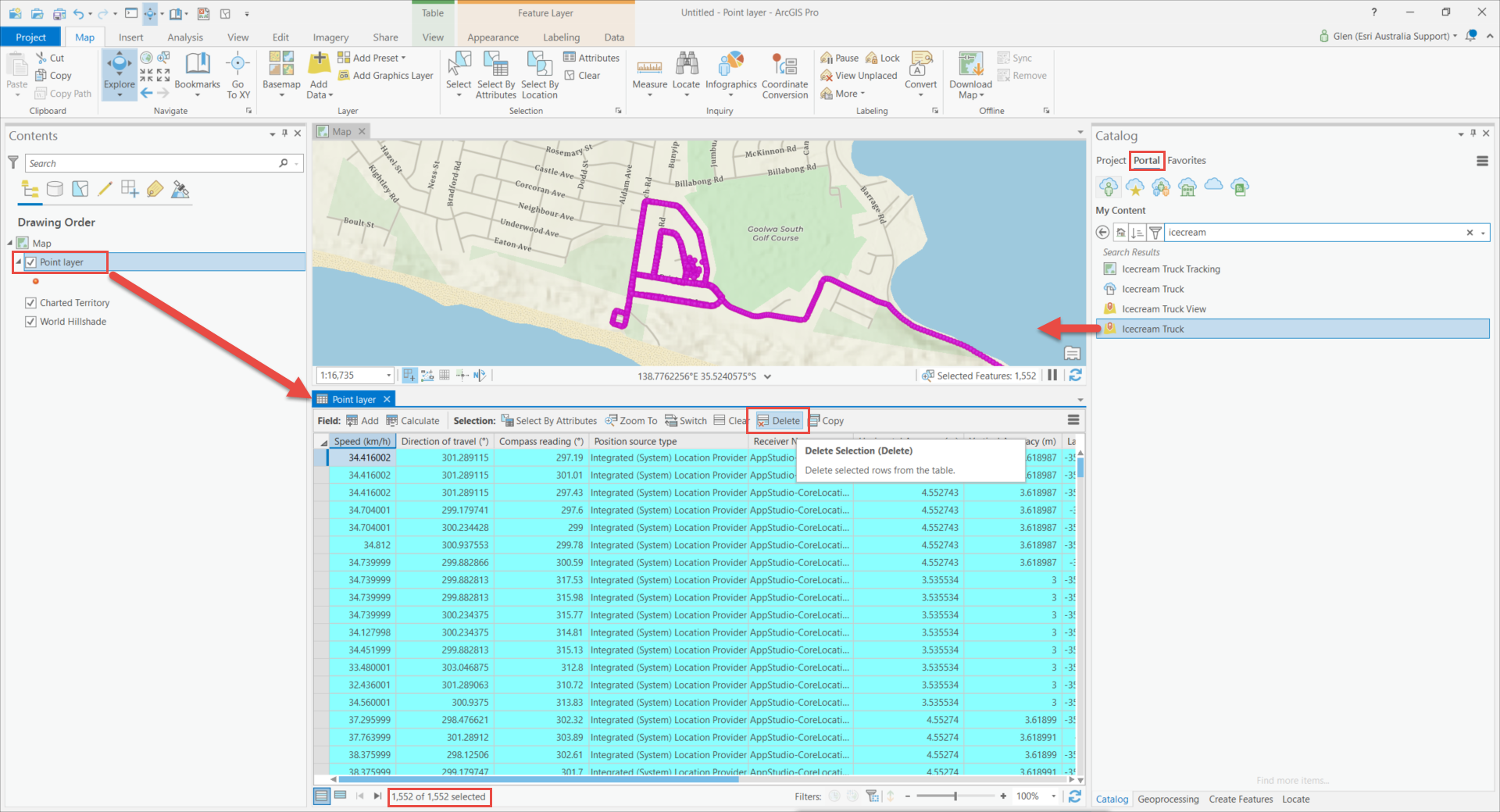
Task: Open the Portal tab in Catalog
Action: tap(1146, 160)
